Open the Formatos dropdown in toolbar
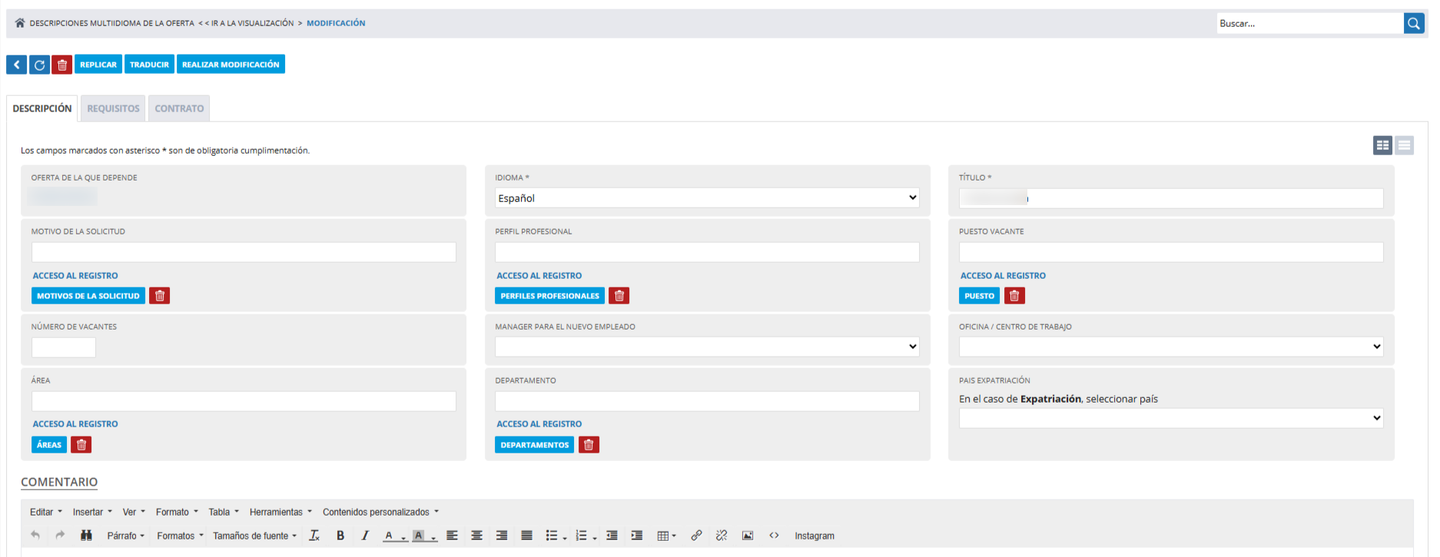1440x557 pixels. pos(180,536)
